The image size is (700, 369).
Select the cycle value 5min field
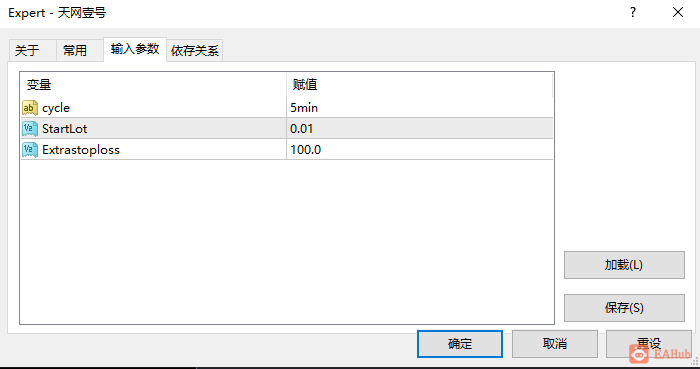420,108
